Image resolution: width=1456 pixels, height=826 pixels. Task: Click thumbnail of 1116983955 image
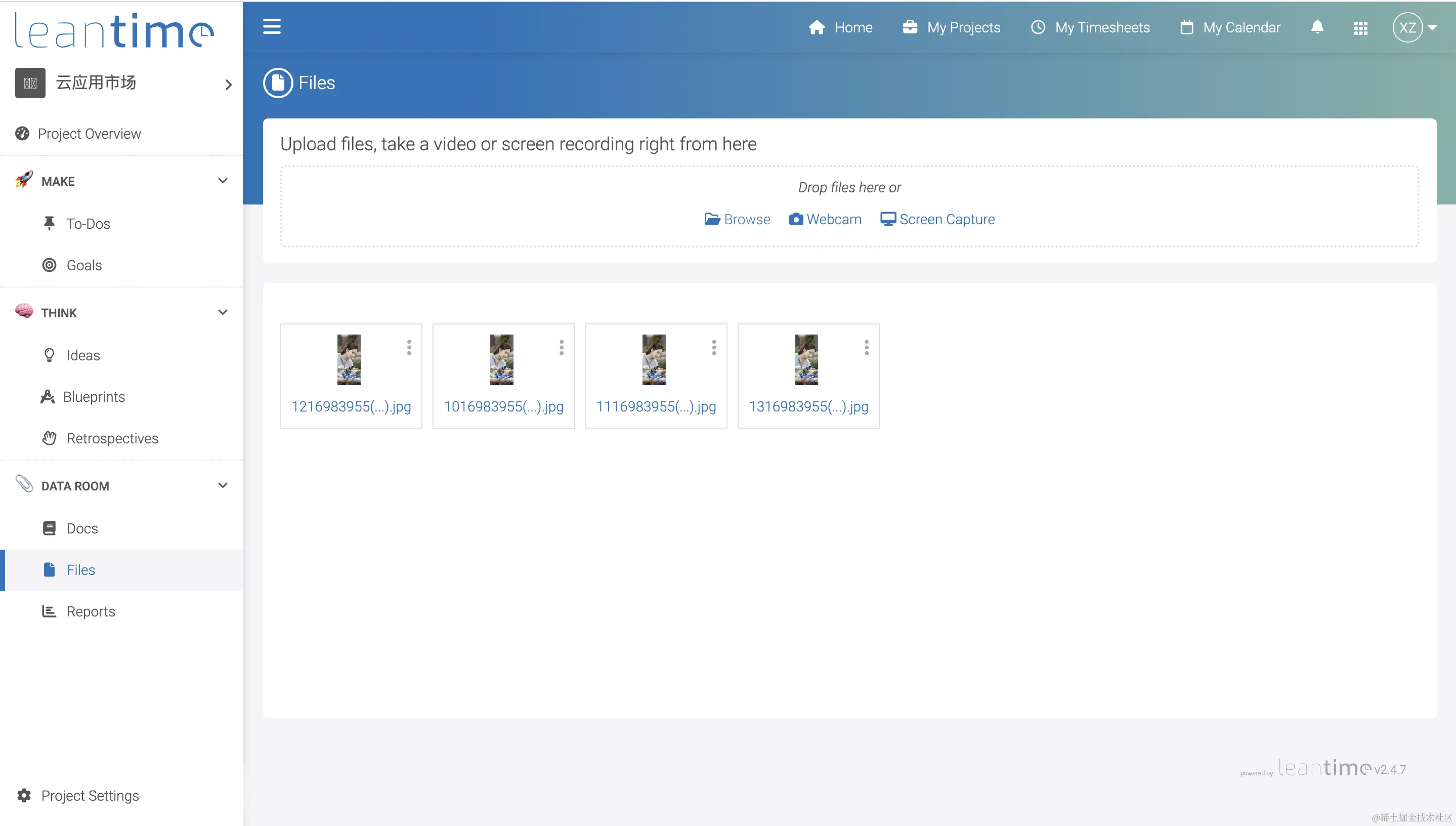point(654,360)
